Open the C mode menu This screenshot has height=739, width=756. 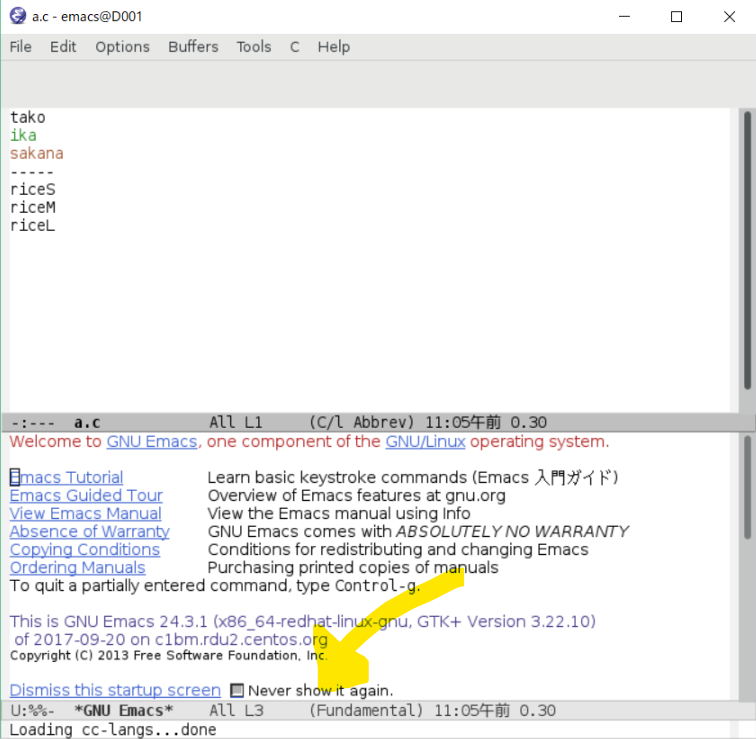tap(295, 47)
